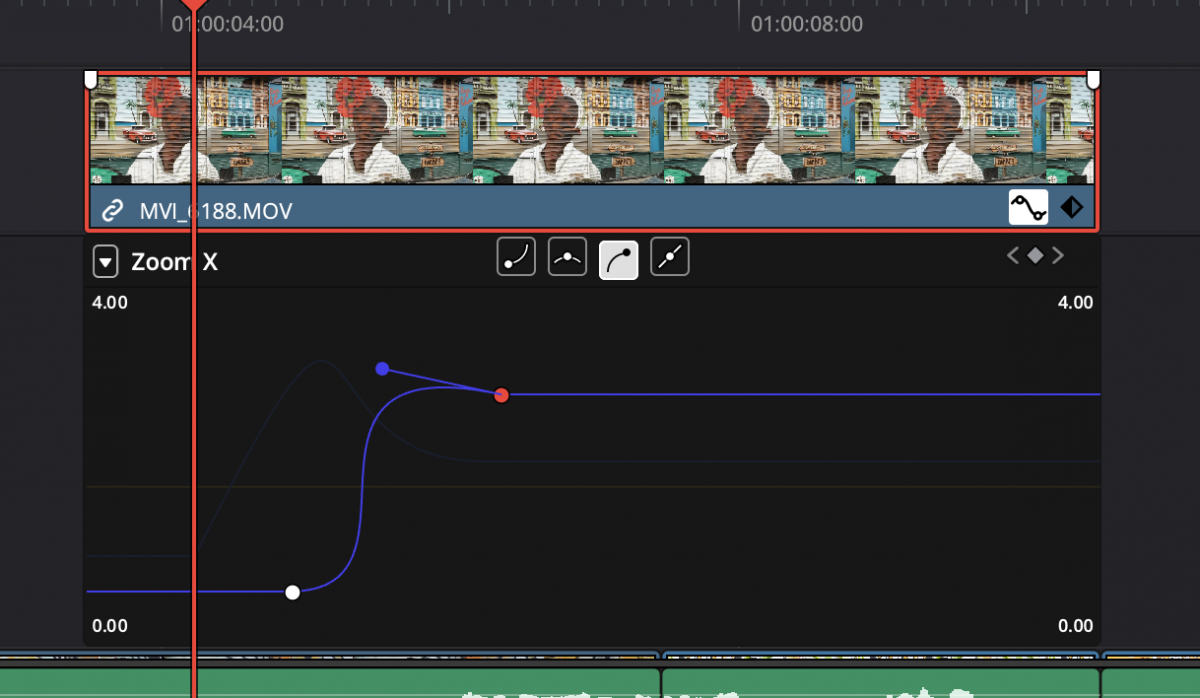The height and width of the screenshot is (698, 1200).
Task: Click the Zoom X curve label
Action: pos(174,263)
